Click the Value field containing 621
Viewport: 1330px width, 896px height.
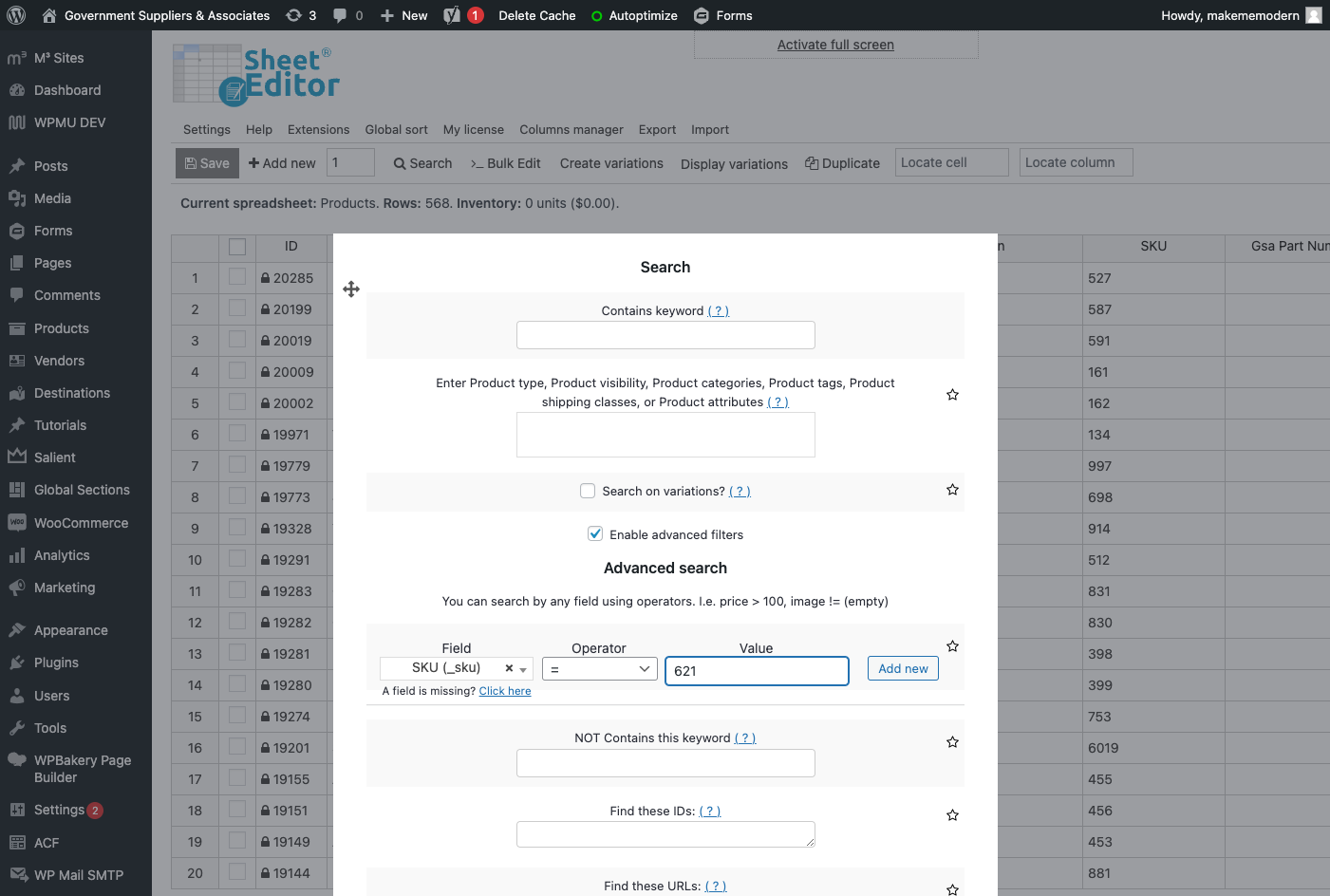[x=757, y=671]
